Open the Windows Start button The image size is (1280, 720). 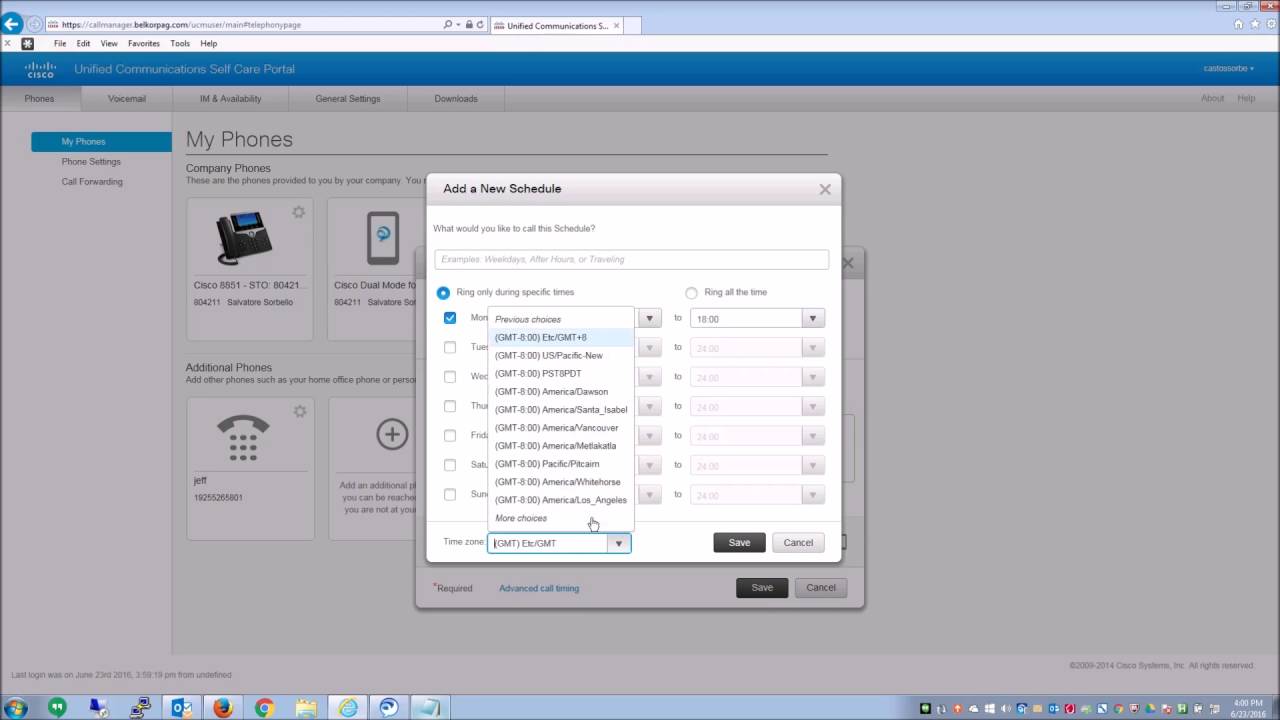pyautogui.click(x=15, y=708)
